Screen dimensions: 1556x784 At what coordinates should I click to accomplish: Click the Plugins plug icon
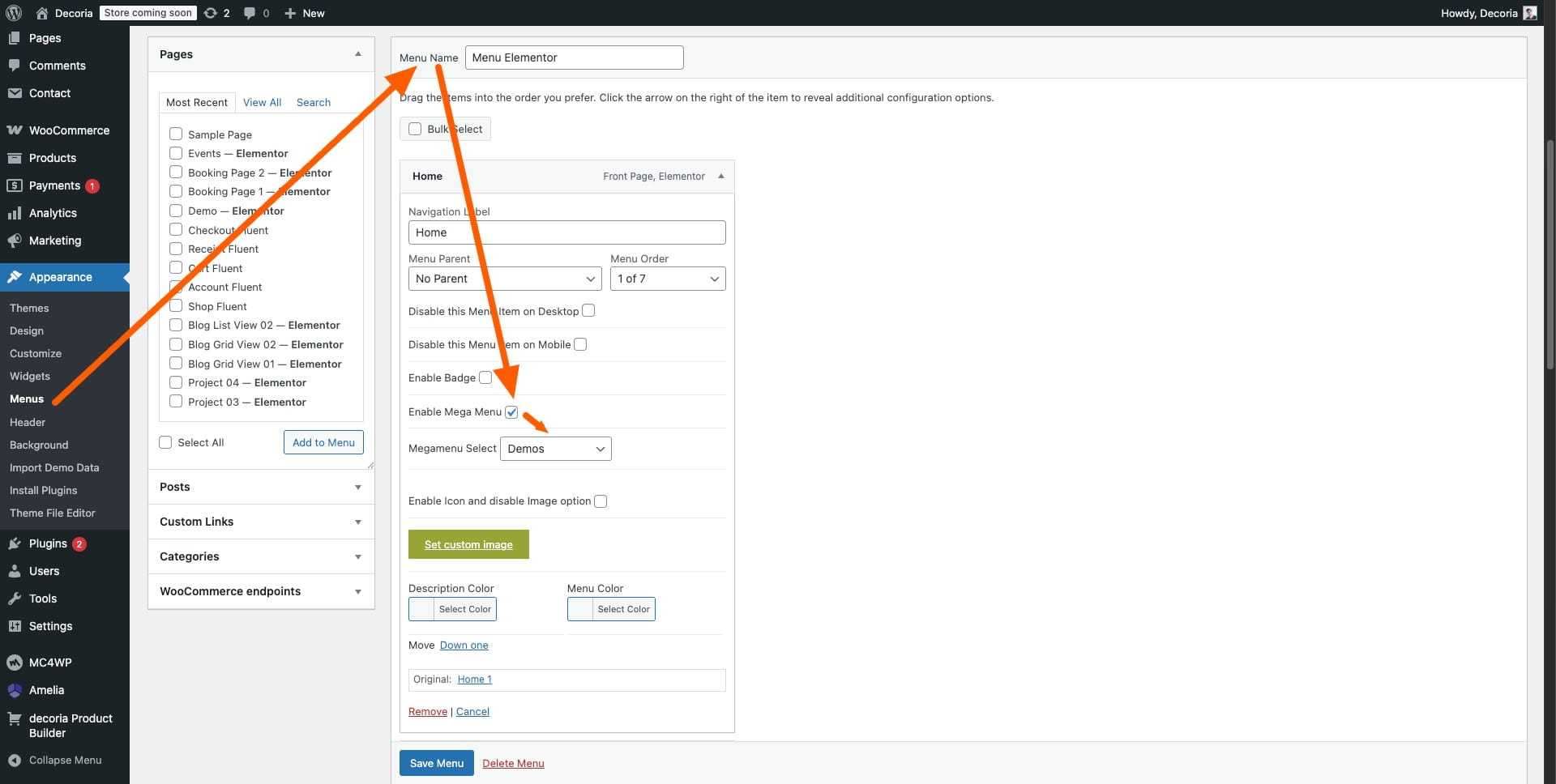(15, 543)
